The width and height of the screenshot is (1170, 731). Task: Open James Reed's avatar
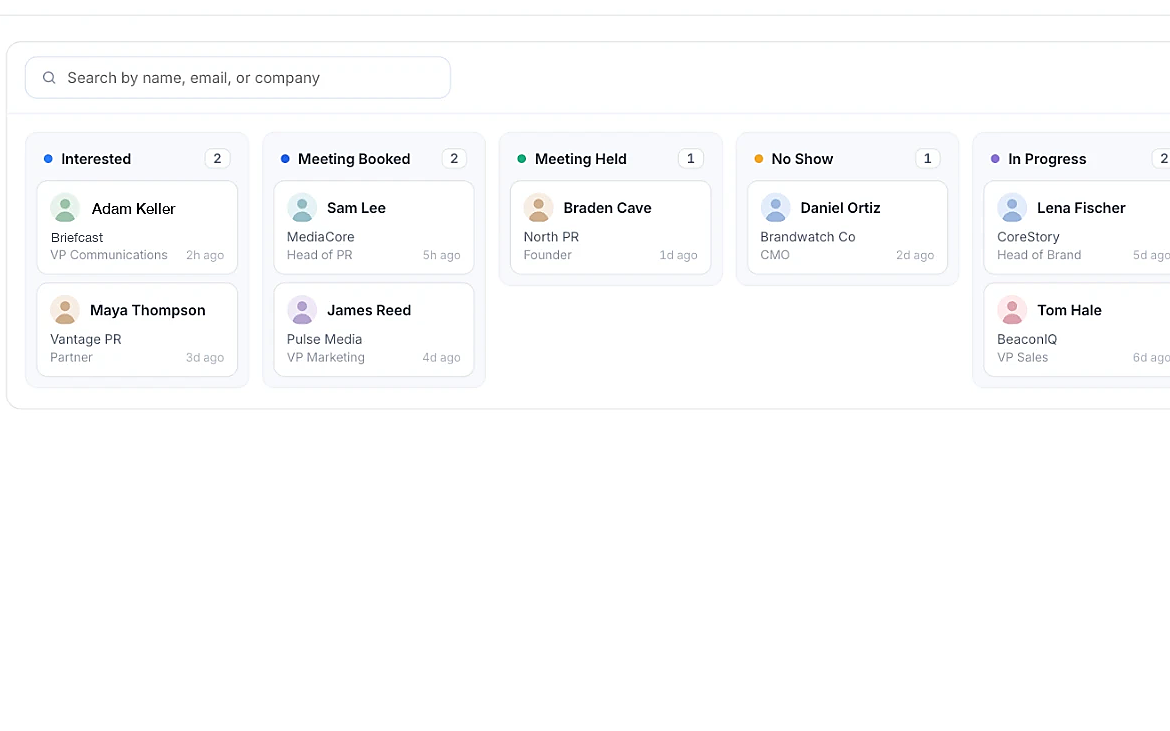coord(302,310)
